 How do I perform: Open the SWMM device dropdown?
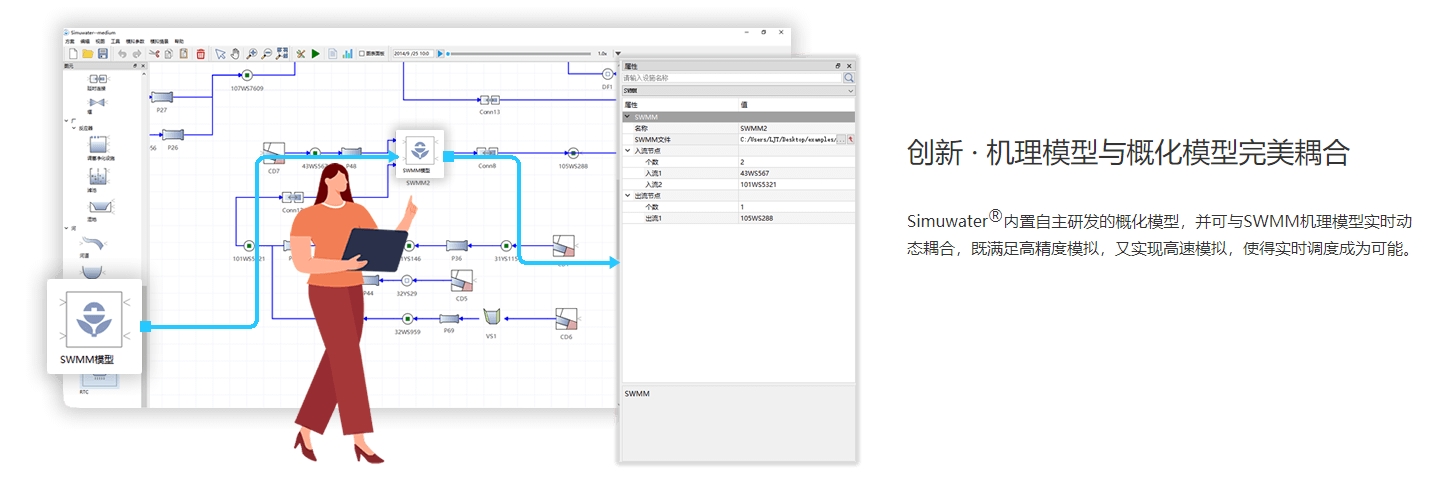point(850,91)
